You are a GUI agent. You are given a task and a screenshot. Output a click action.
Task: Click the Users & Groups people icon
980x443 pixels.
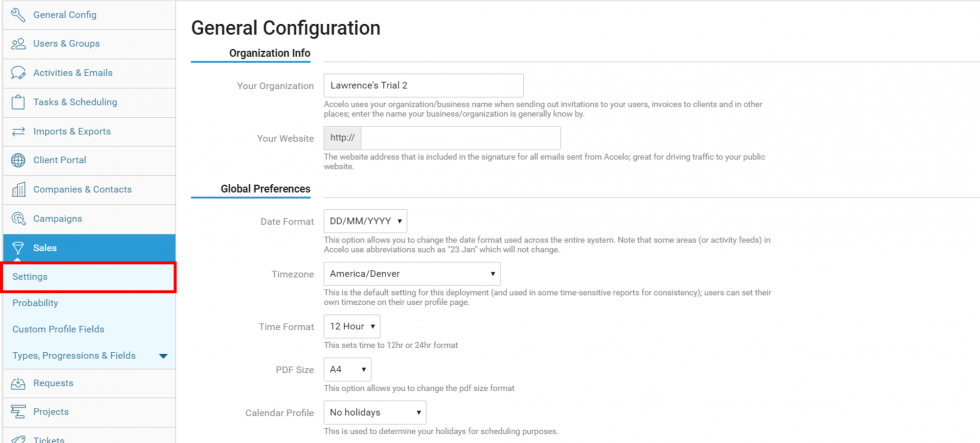pyautogui.click(x=18, y=43)
